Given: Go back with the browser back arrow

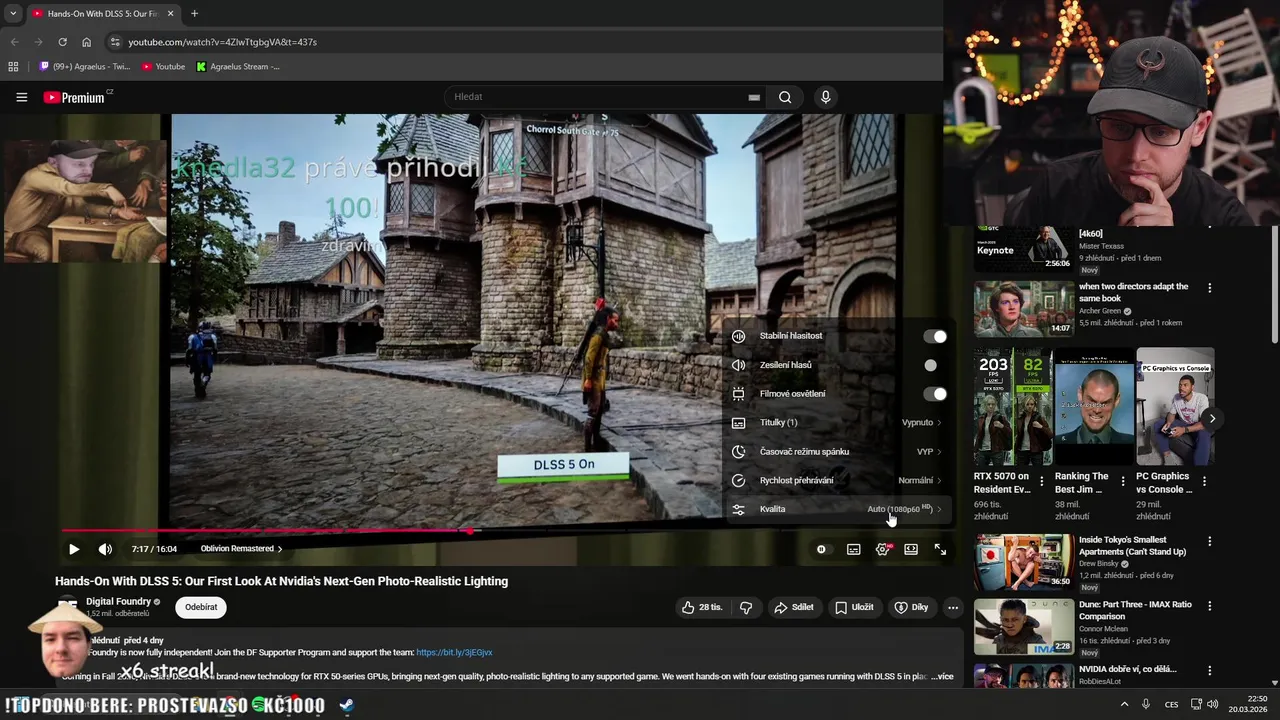Looking at the screenshot, I should click(14, 42).
